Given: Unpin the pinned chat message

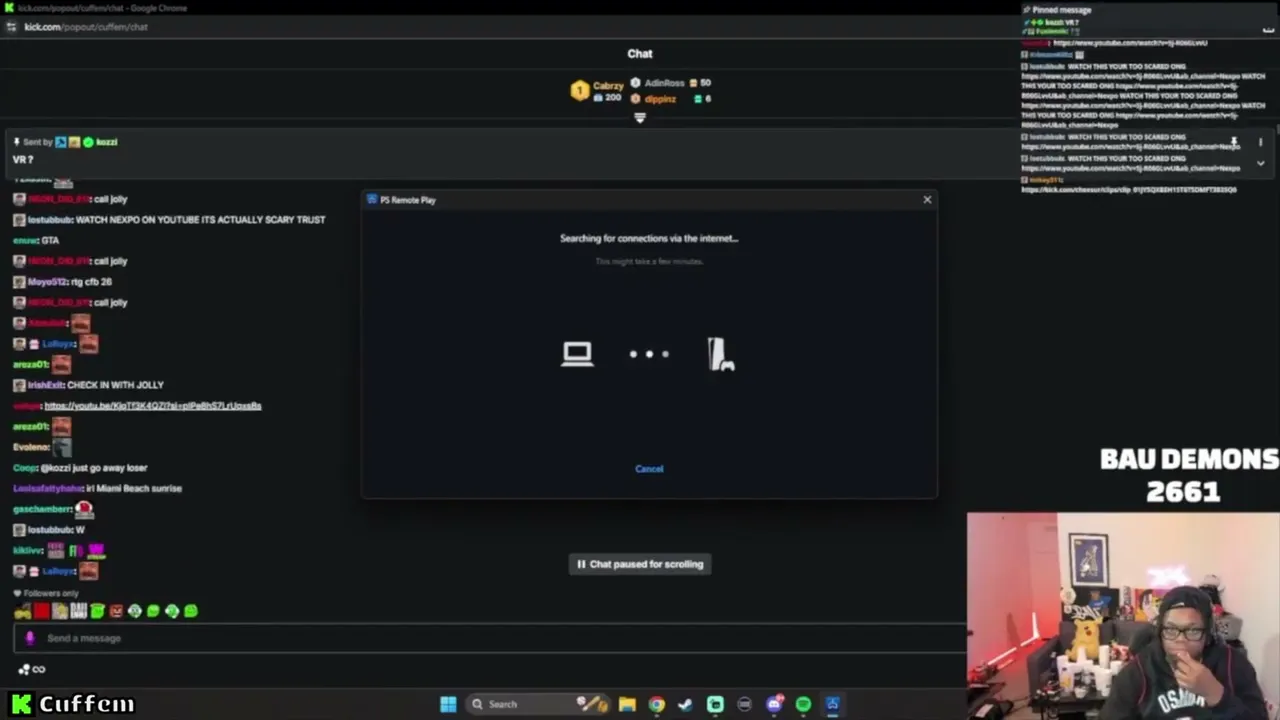Looking at the screenshot, I should coord(1235,142).
